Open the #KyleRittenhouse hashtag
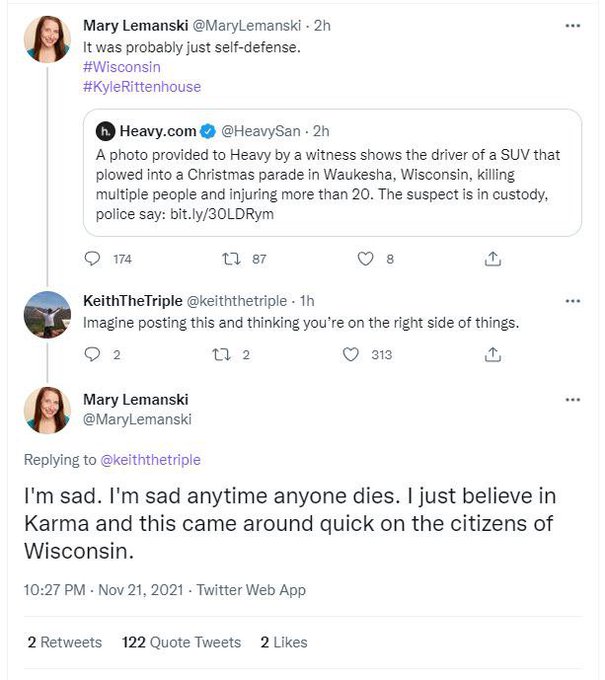 click(141, 87)
